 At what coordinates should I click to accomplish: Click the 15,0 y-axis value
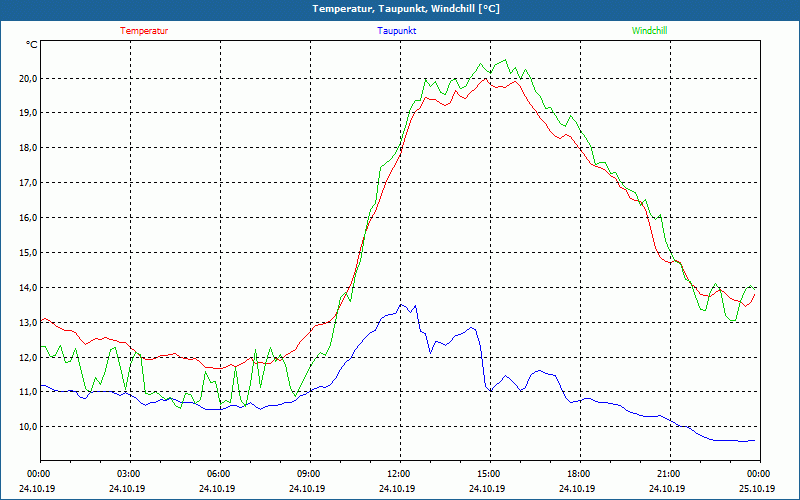pos(28,253)
